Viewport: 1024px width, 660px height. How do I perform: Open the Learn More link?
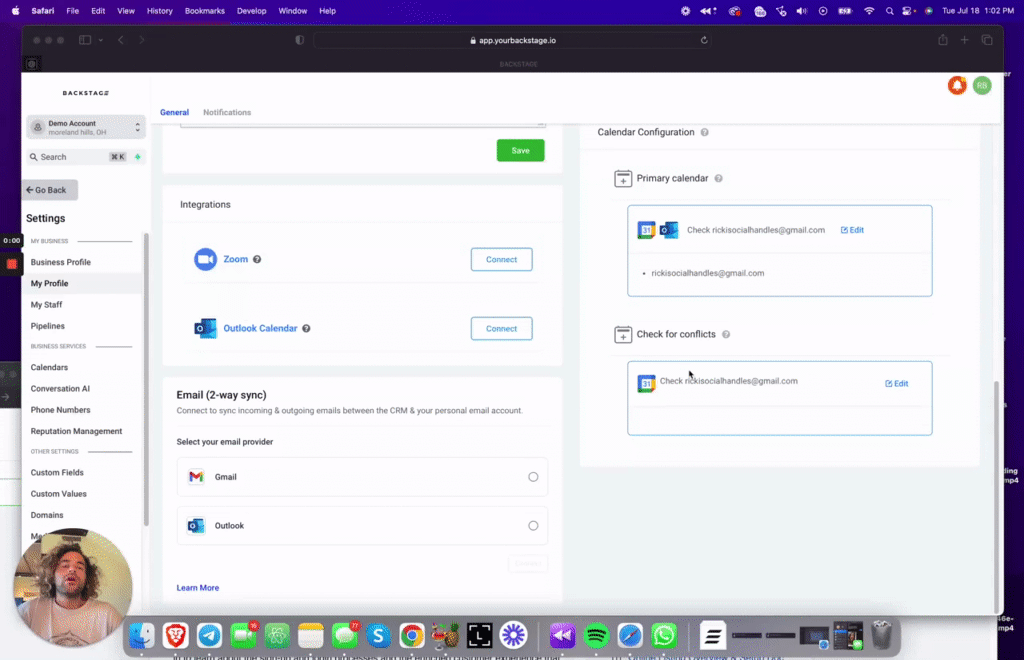[198, 588]
